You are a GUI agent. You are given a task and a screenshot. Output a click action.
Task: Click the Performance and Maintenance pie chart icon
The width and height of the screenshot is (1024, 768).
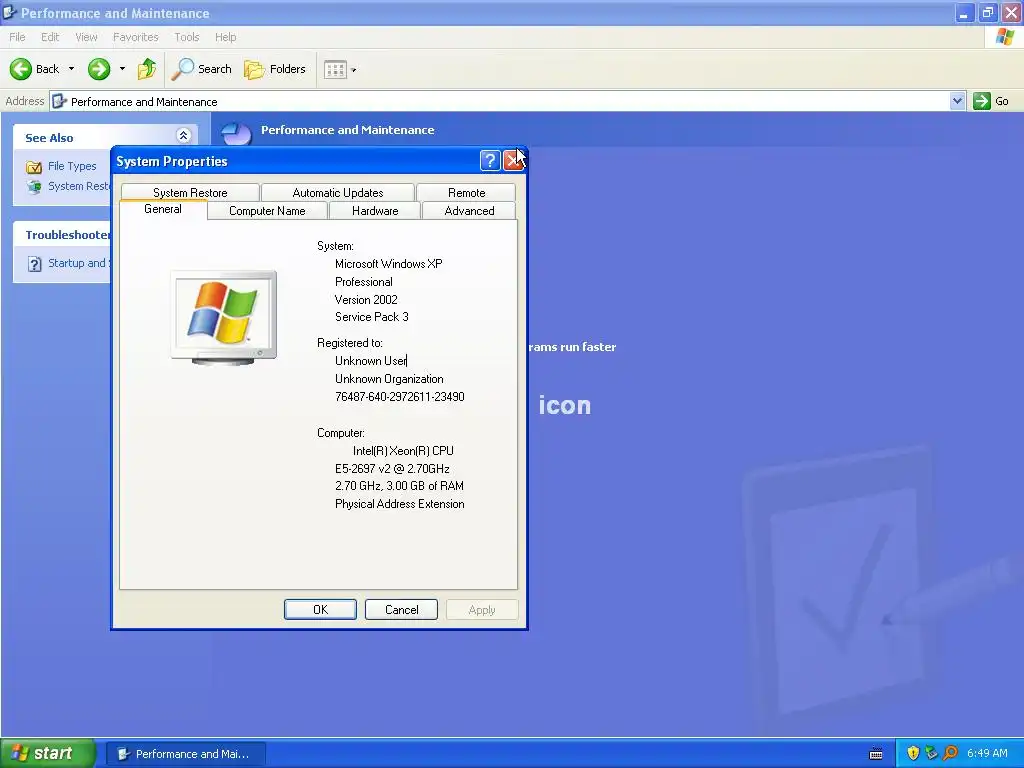point(236,134)
